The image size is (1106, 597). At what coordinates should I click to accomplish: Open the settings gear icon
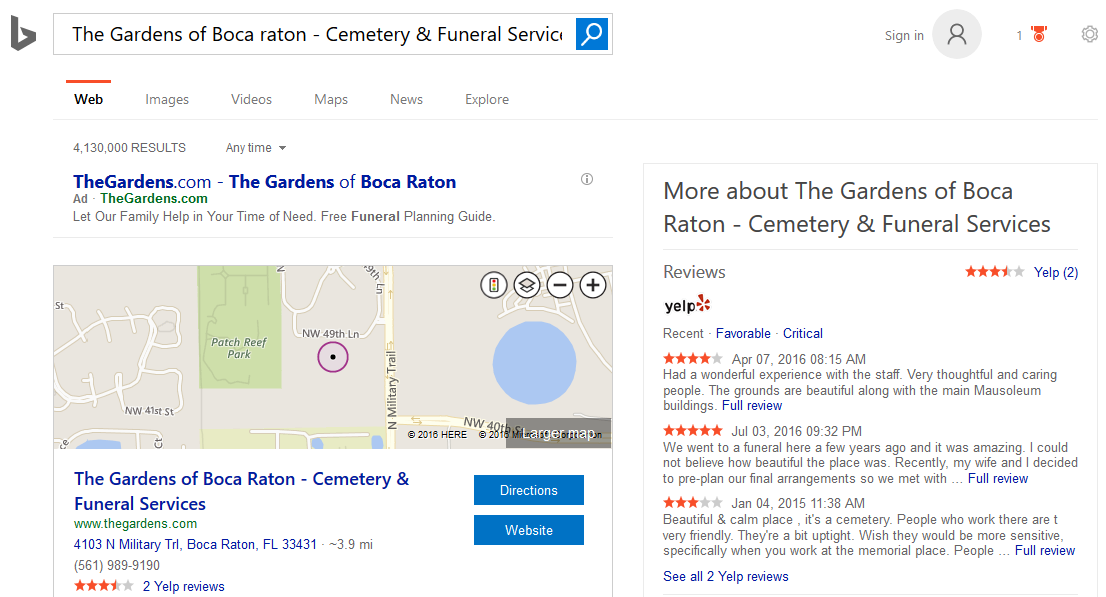click(1090, 34)
